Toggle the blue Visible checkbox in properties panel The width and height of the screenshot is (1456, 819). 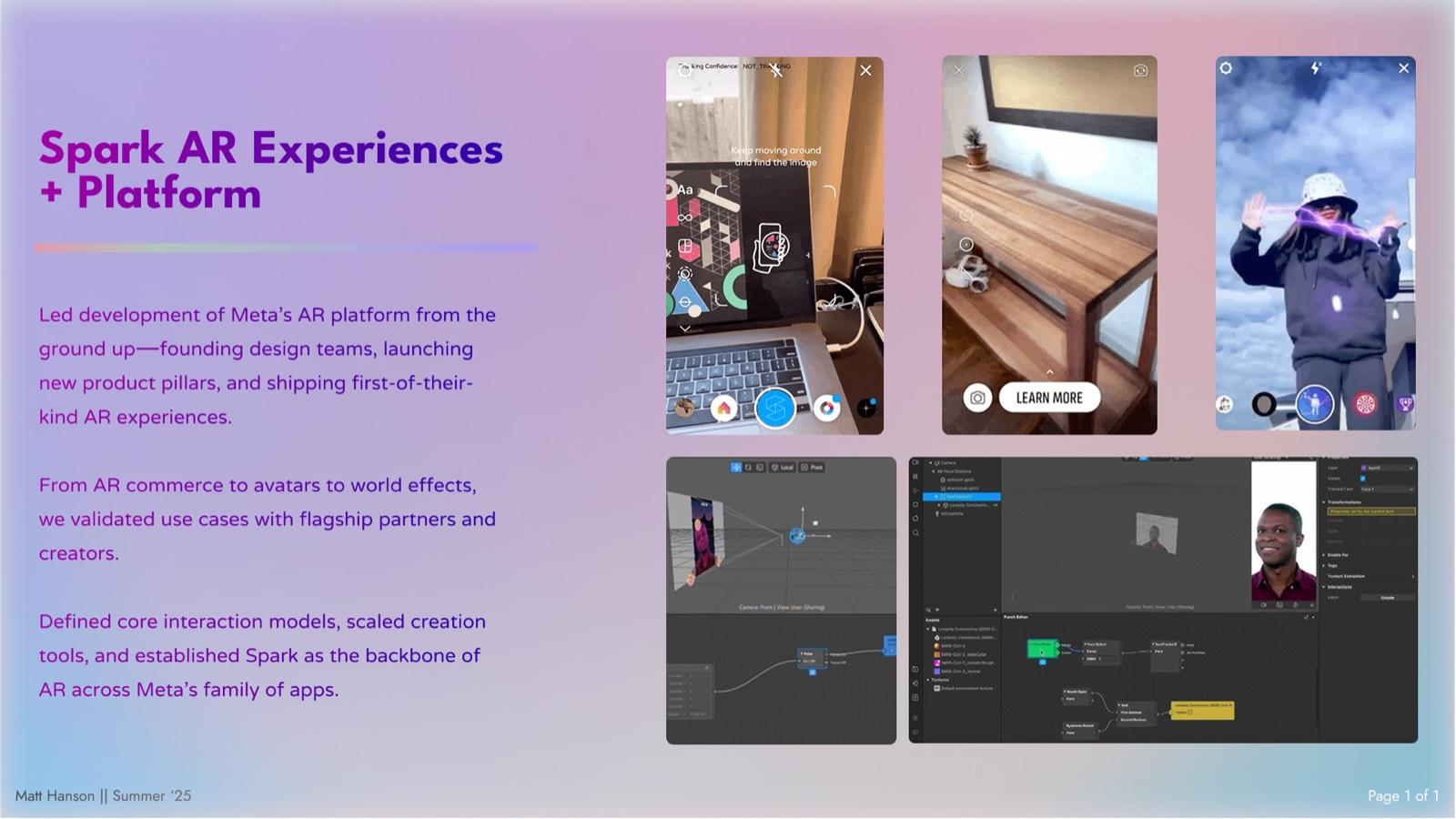(x=1362, y=479)
